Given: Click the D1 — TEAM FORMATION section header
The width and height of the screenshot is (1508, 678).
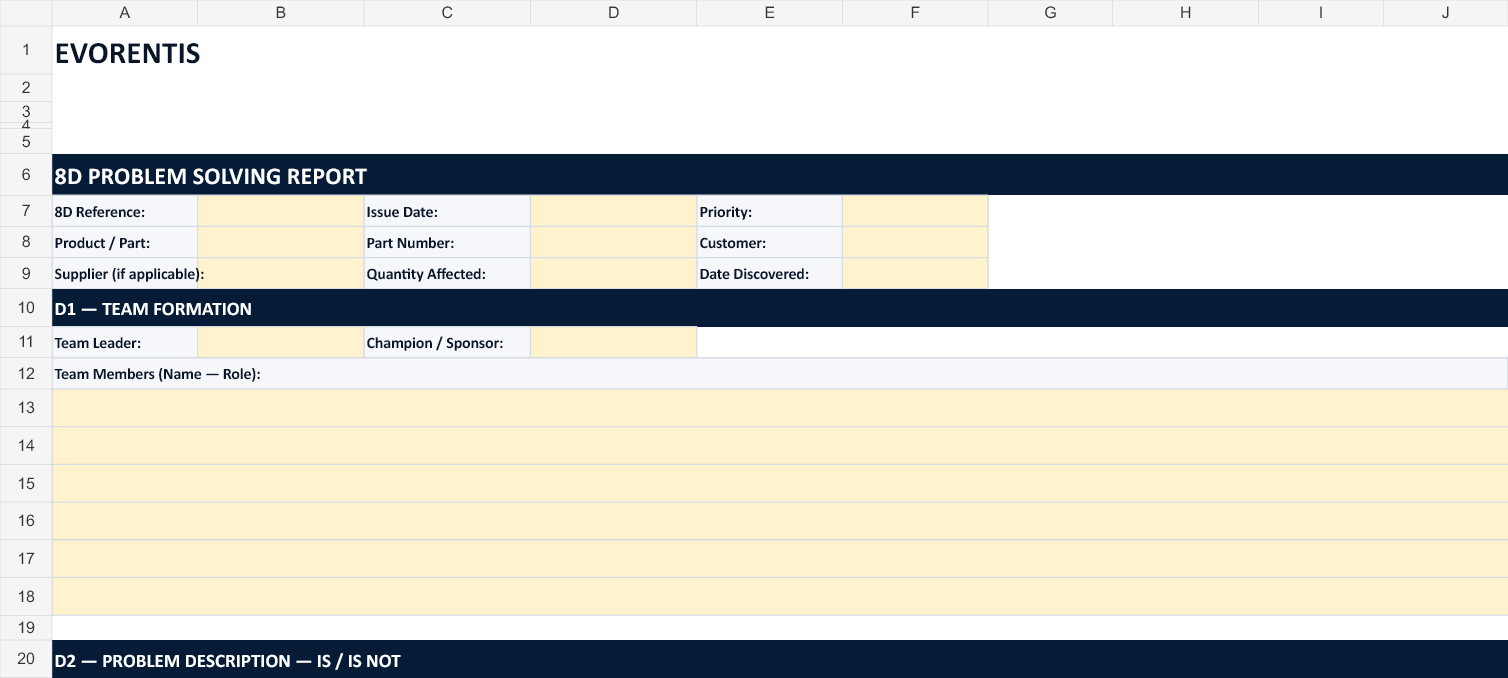Looking at the screenshot, I should 780,308.
